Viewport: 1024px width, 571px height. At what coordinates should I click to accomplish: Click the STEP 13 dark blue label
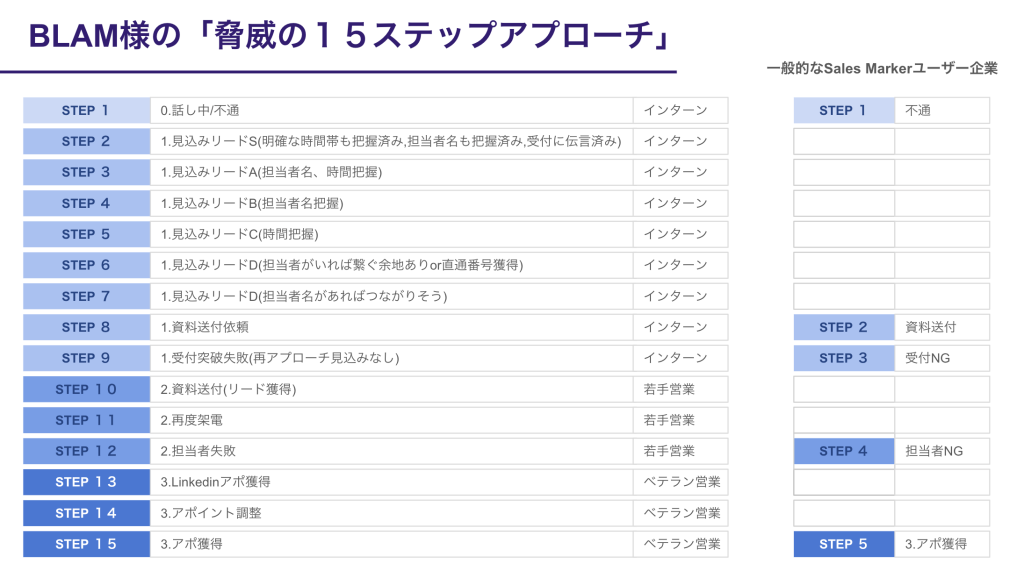pyautogui.click(x=86, y=482)
